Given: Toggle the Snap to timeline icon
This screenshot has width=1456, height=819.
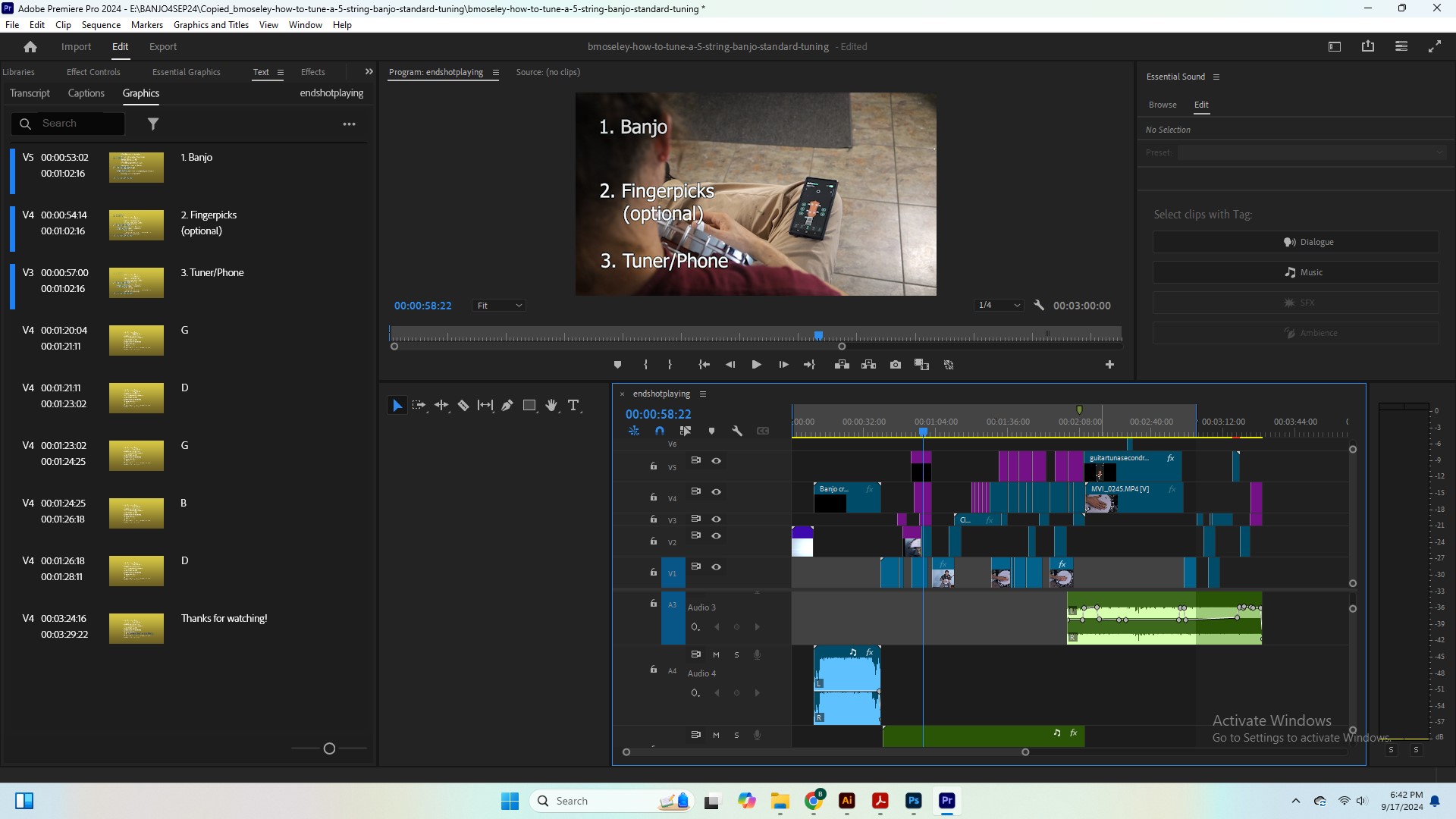Looking at the screenshot, I should [660, 431].
